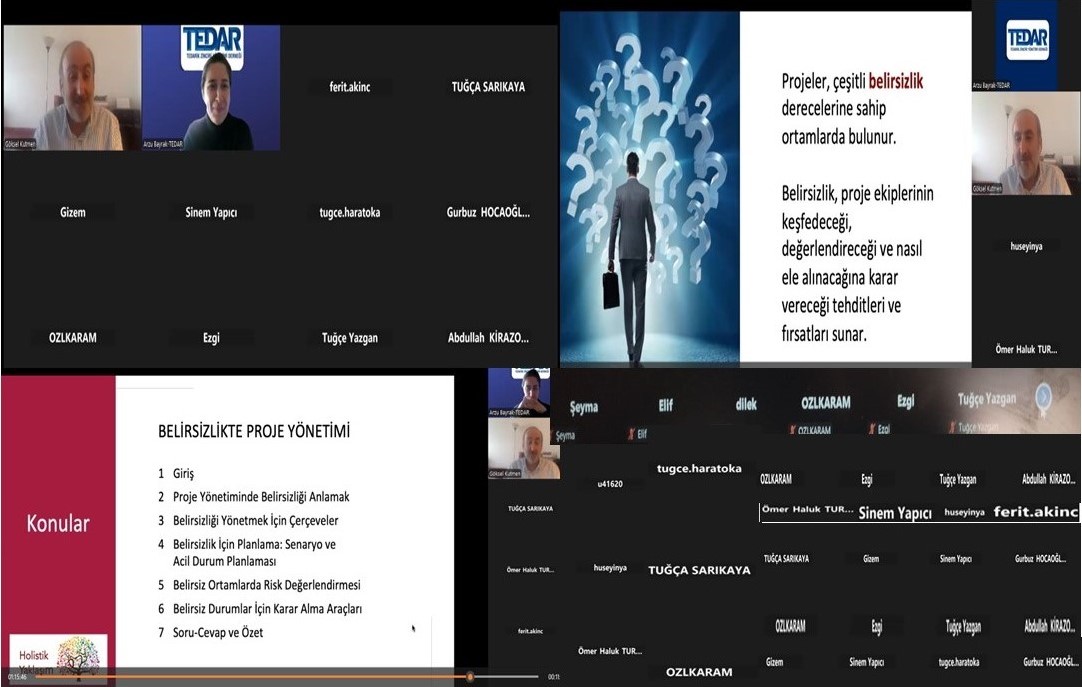This screenshot has height=687, width=1082.
Task: Click the Konular heading on red sidebar
Action: [57, 523]
